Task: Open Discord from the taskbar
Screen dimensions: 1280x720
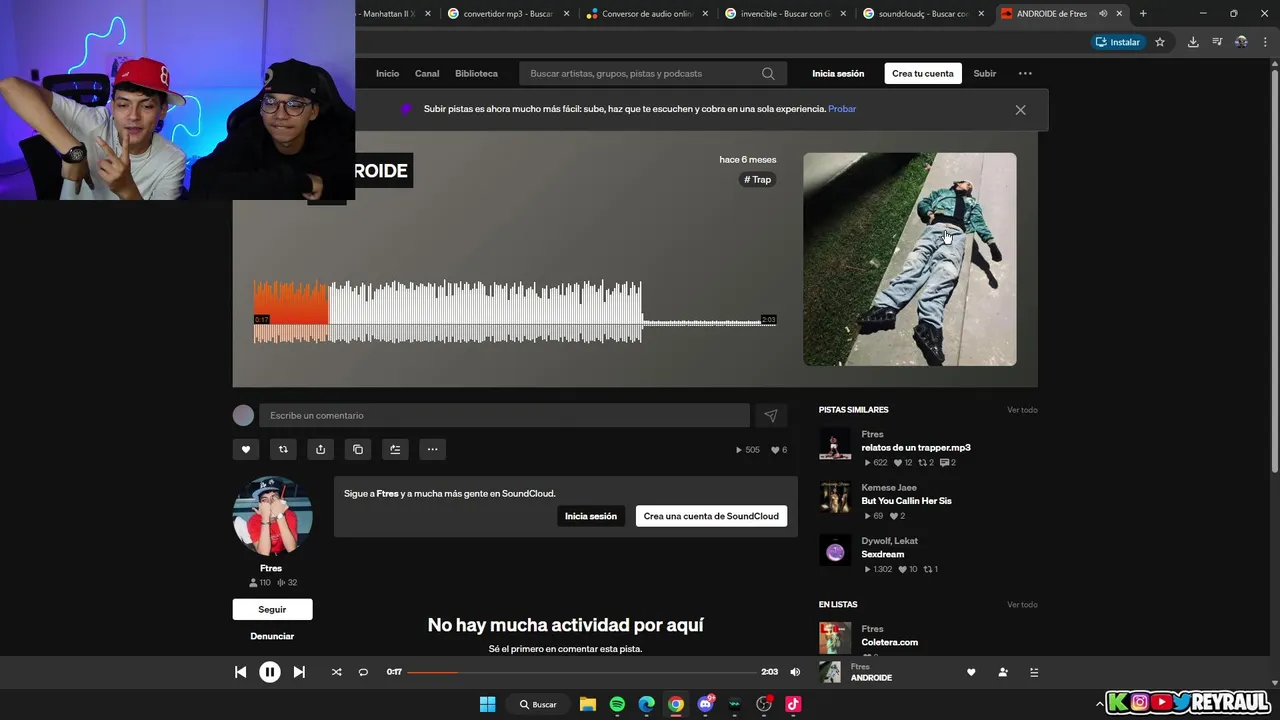Action: tap(705, 704)
